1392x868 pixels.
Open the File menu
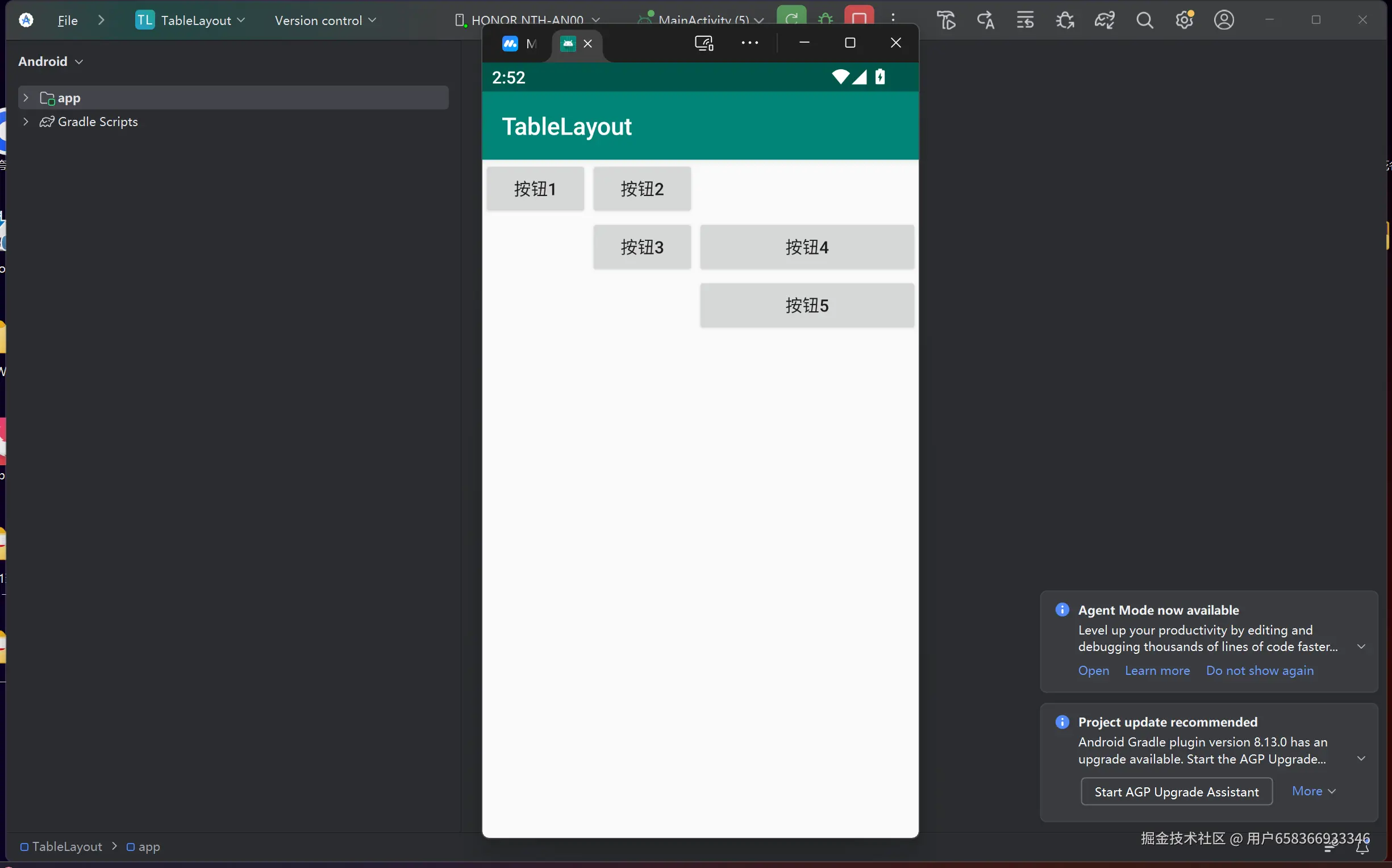tap(68, 20)
